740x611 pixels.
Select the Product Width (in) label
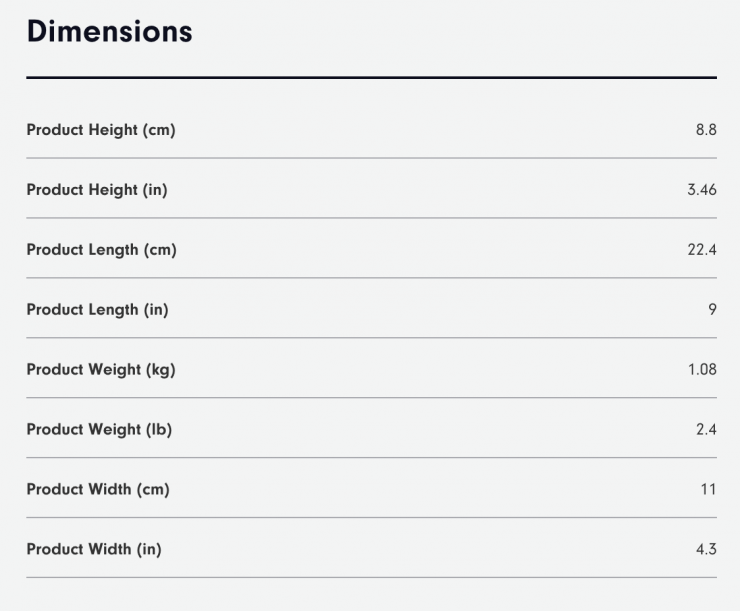tap(94, 550)
